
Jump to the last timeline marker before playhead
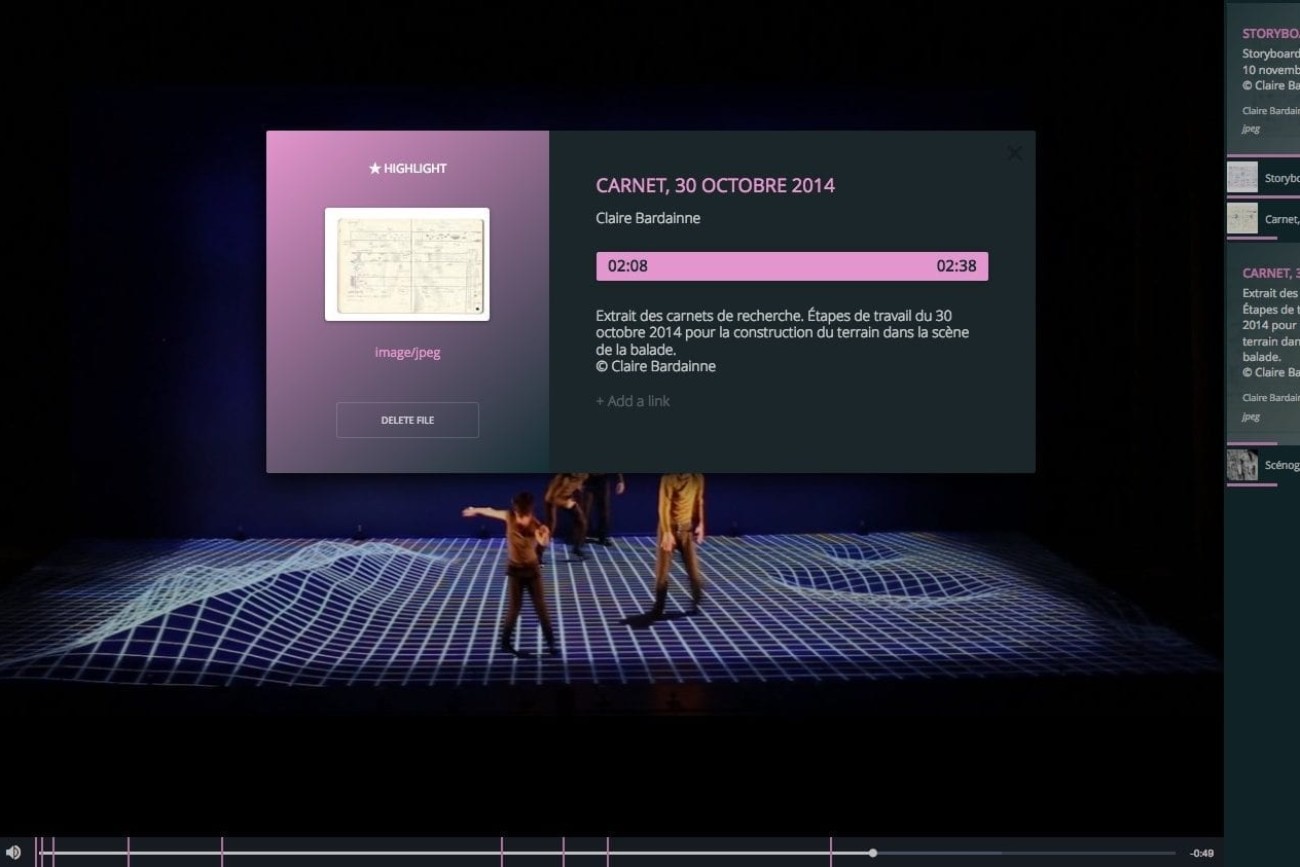click(x=830, y=853)
